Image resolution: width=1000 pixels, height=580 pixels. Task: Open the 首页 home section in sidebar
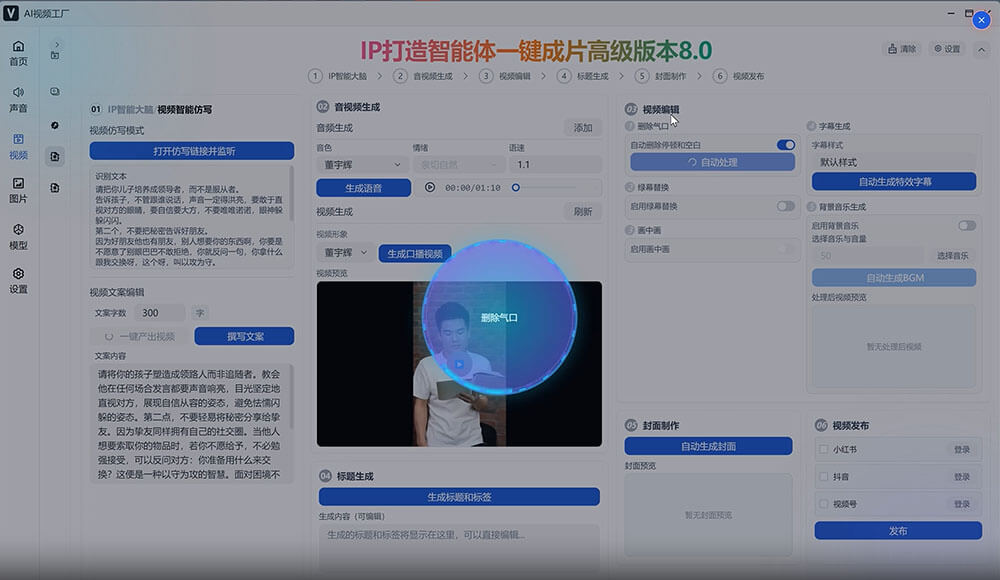click(x=18, y=52)
